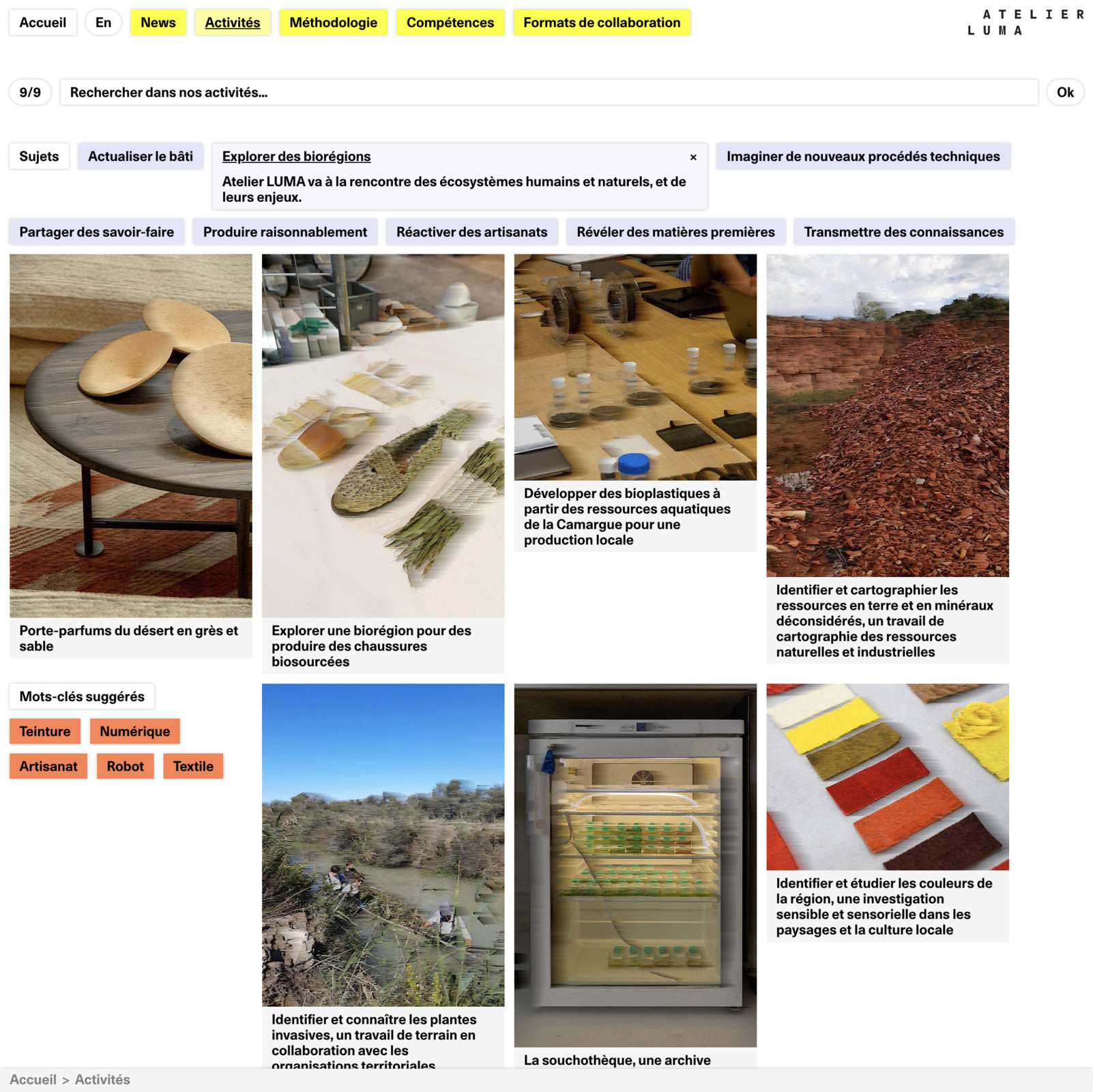Close the Explorer des biorégions description
Viewport: 1093px width, 1092px height.
(693, 158)
